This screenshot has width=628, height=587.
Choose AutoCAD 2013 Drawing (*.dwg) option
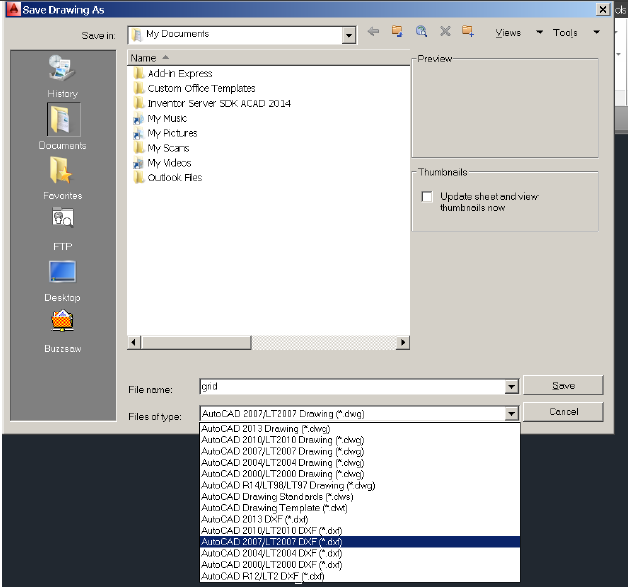360,428
